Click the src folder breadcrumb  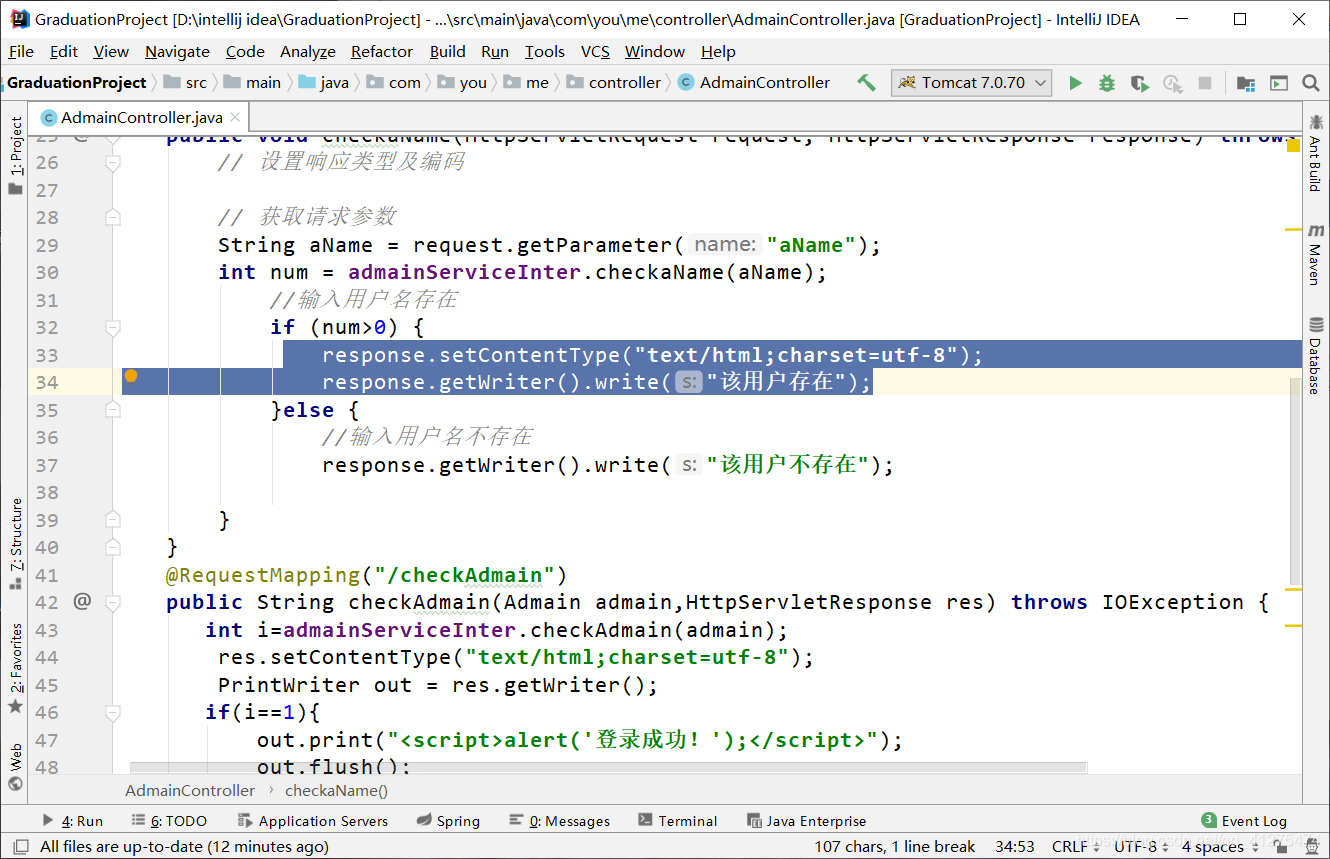(x=186, y=83)
